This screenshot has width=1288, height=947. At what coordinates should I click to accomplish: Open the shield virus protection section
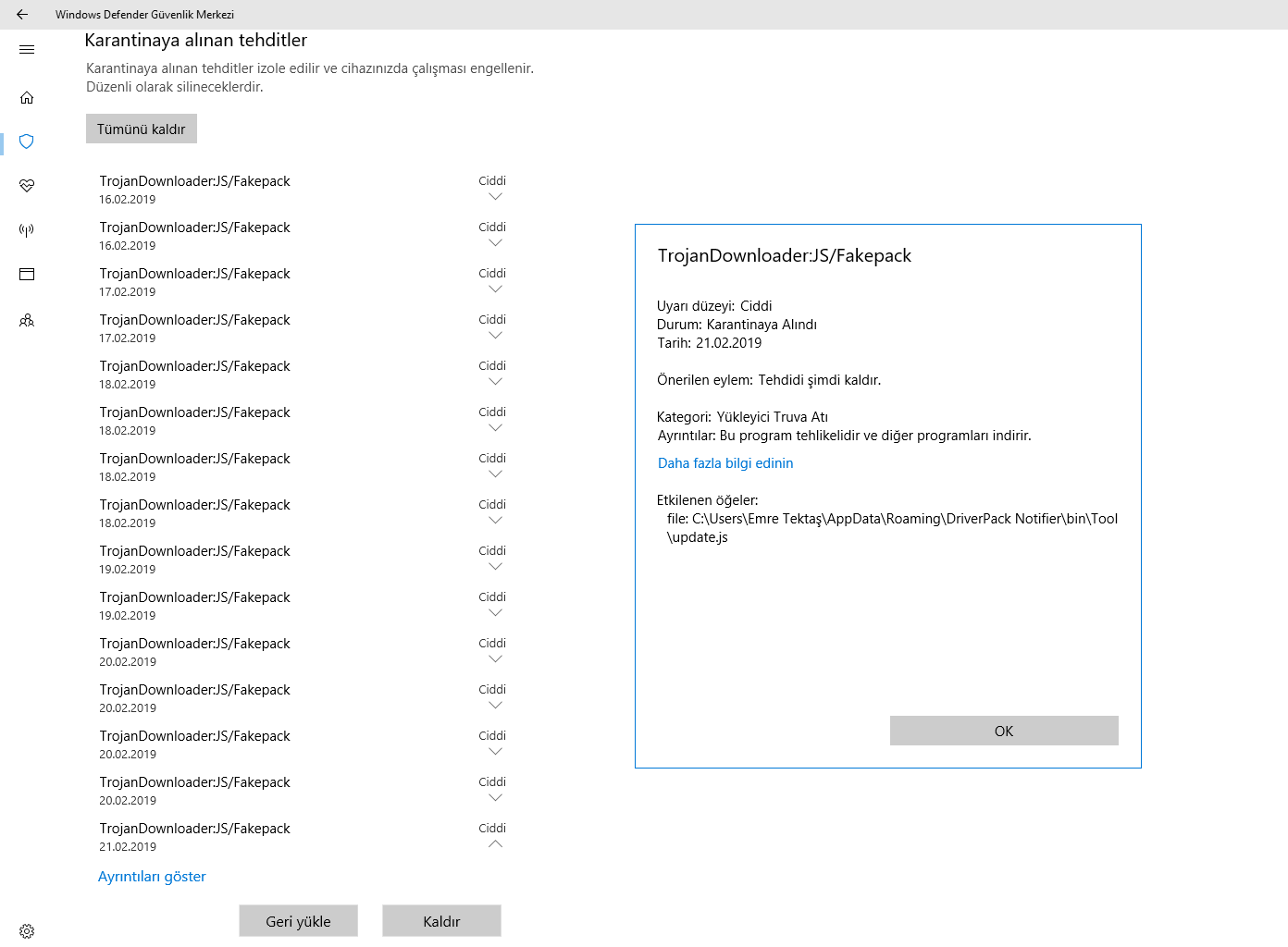27,141
